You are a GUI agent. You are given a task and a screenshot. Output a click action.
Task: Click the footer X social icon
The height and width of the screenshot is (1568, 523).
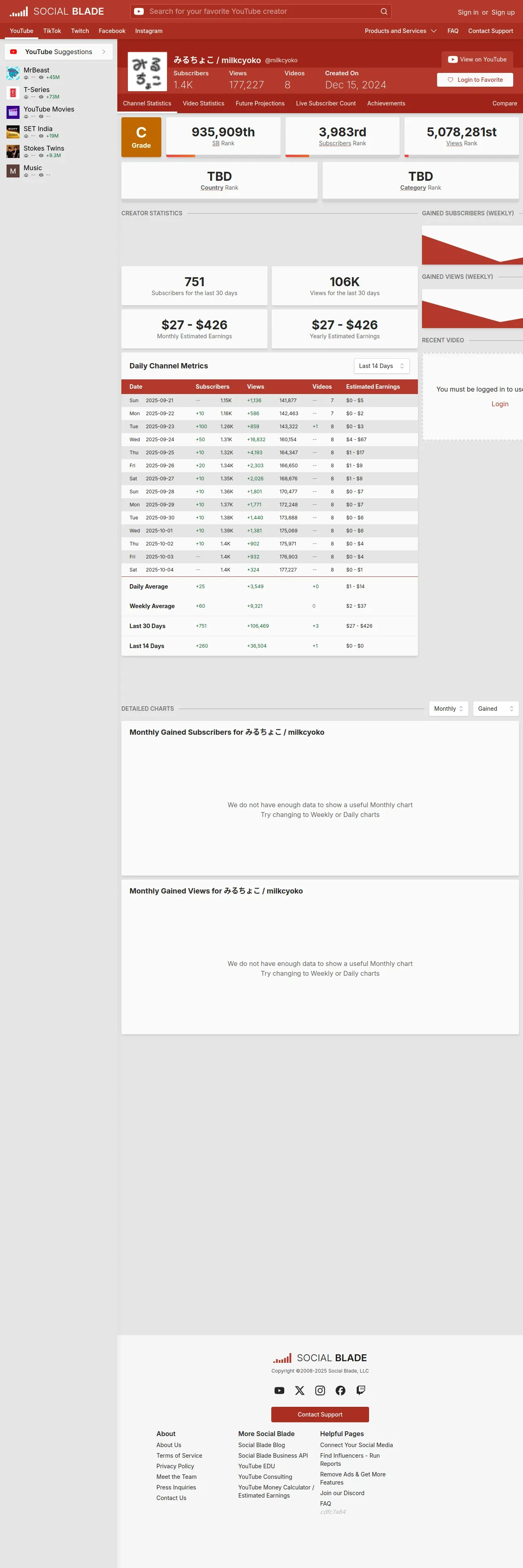299,1390
